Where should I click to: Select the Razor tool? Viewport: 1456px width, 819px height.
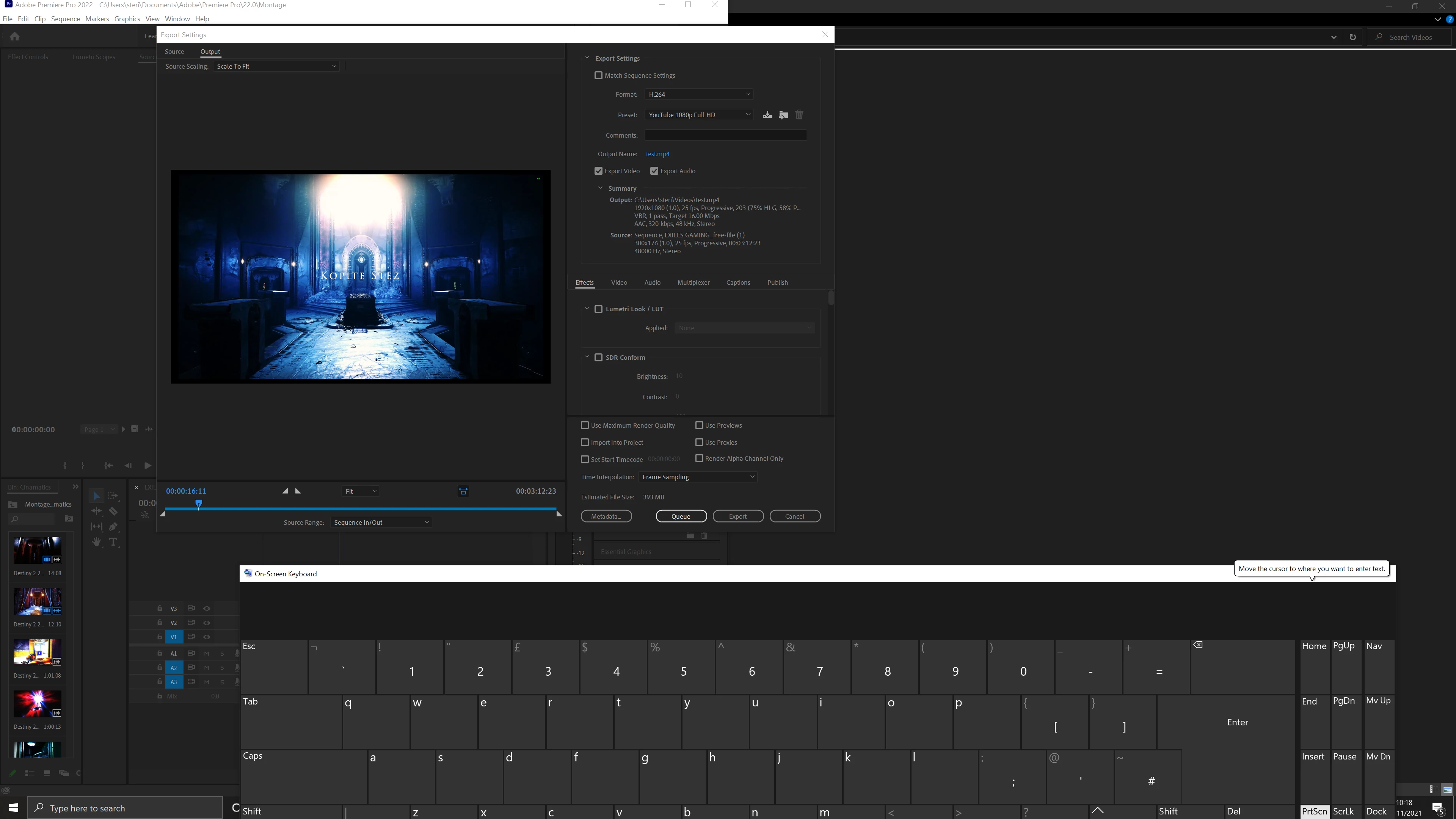click(113, 511)
